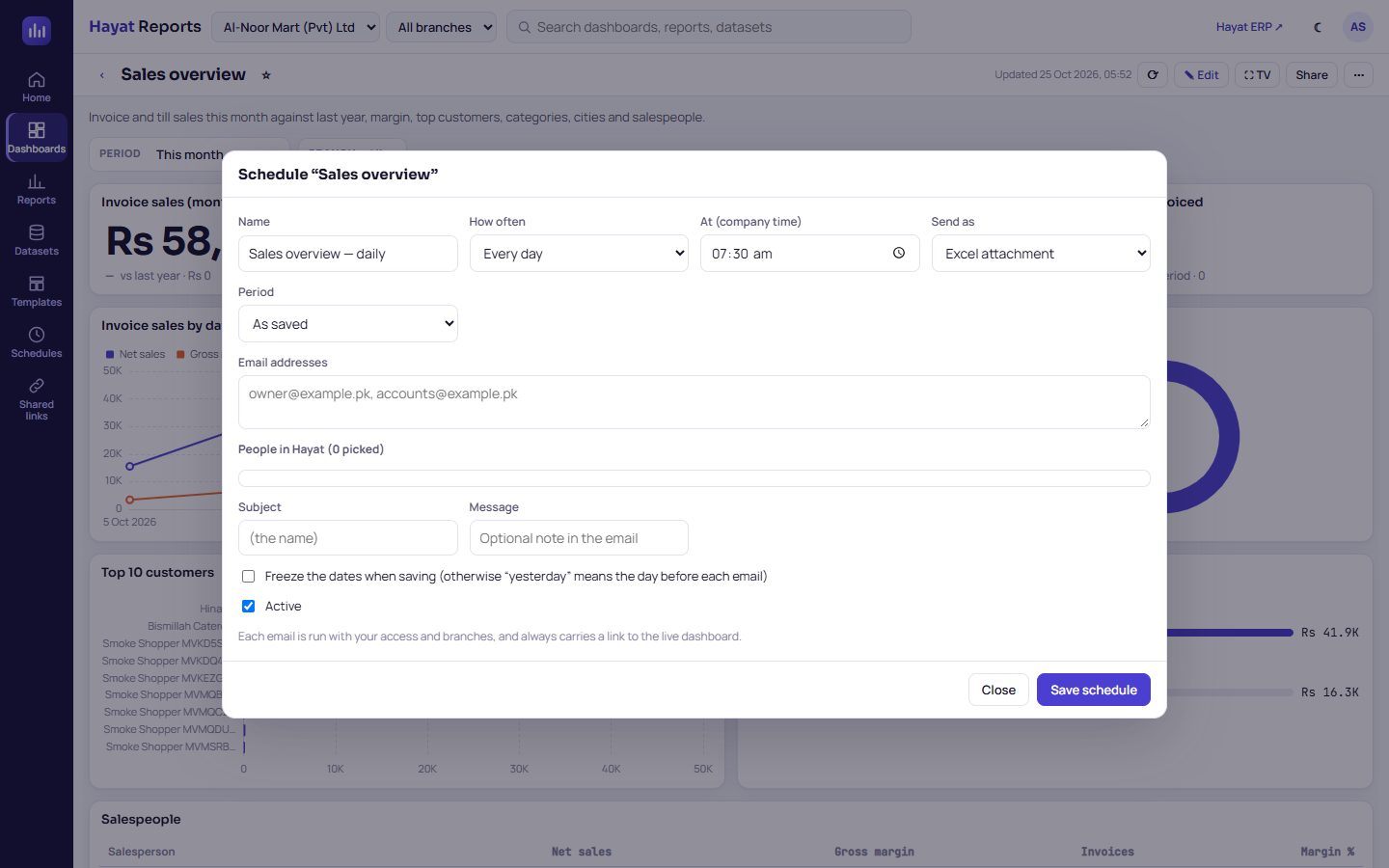Open Schedules from sidebar
The image size is (1389, 868).
pyautogui.click(x=37, y=342)
